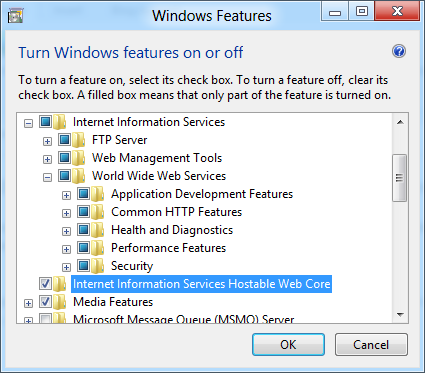Select the Common HTTP Features label
The width and height of the screenshot is (425, 373).
(x=176, y=212)
